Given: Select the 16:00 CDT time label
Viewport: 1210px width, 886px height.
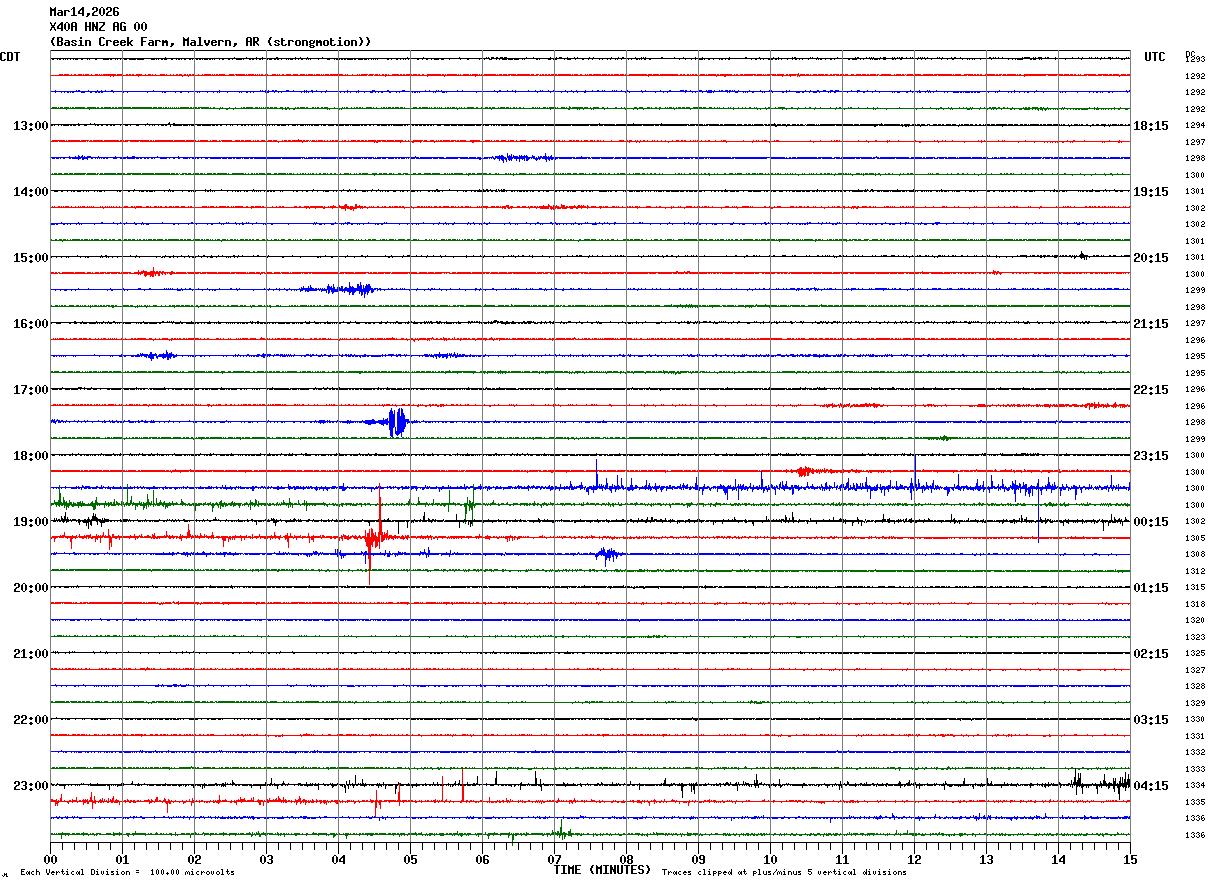Looking at the screenshot, I should tap(30, 324).
